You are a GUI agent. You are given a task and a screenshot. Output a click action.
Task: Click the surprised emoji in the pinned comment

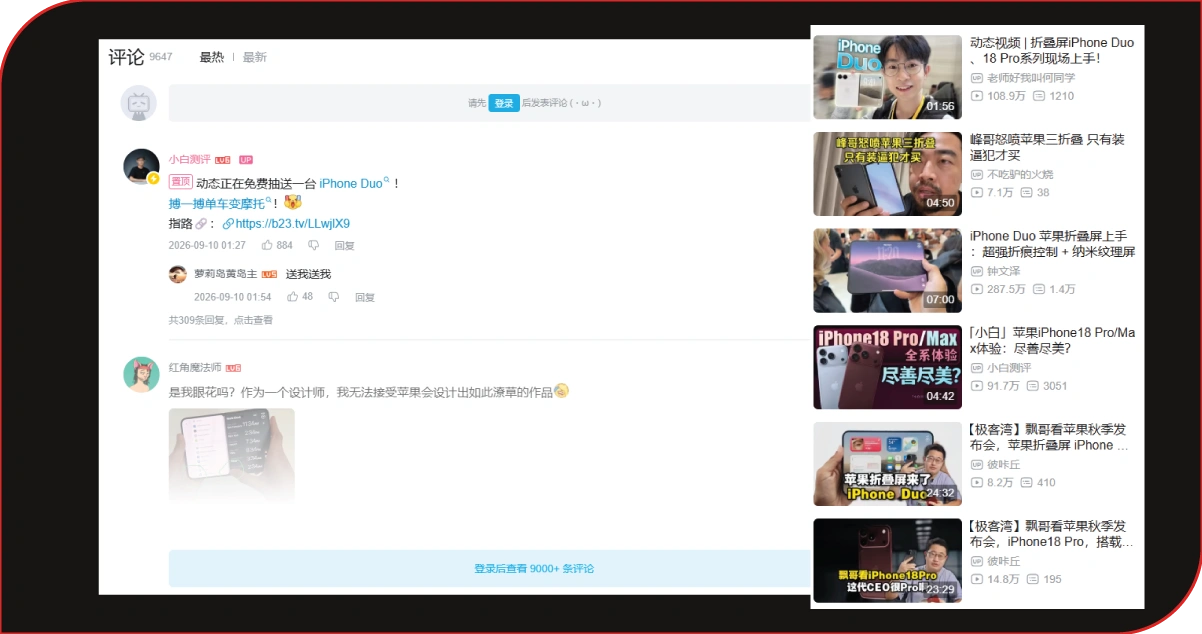(x=293, y=203)
